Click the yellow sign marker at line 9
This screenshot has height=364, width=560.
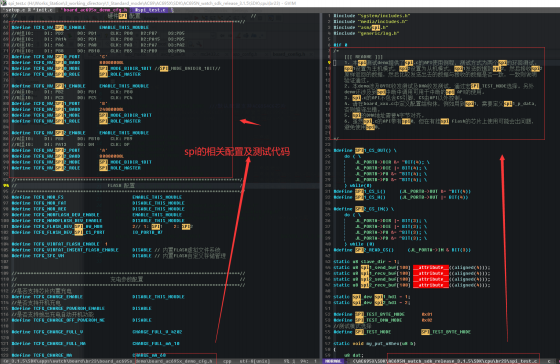[x=329, y=63]
